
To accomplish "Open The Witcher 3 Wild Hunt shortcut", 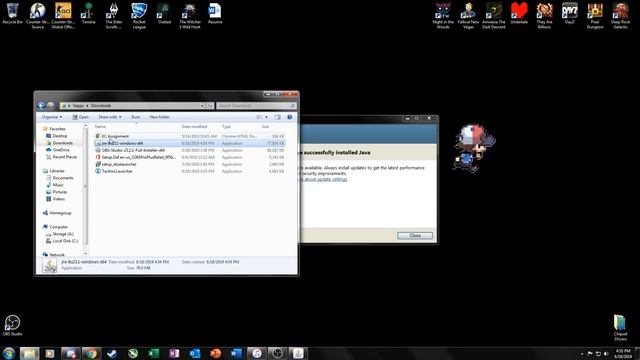I will [190, 16].
